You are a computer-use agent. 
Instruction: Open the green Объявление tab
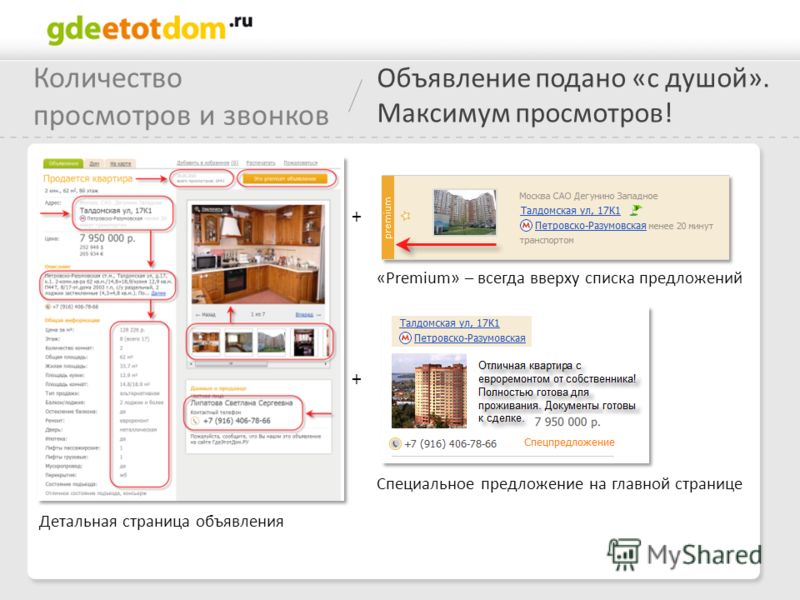(63, 163)
